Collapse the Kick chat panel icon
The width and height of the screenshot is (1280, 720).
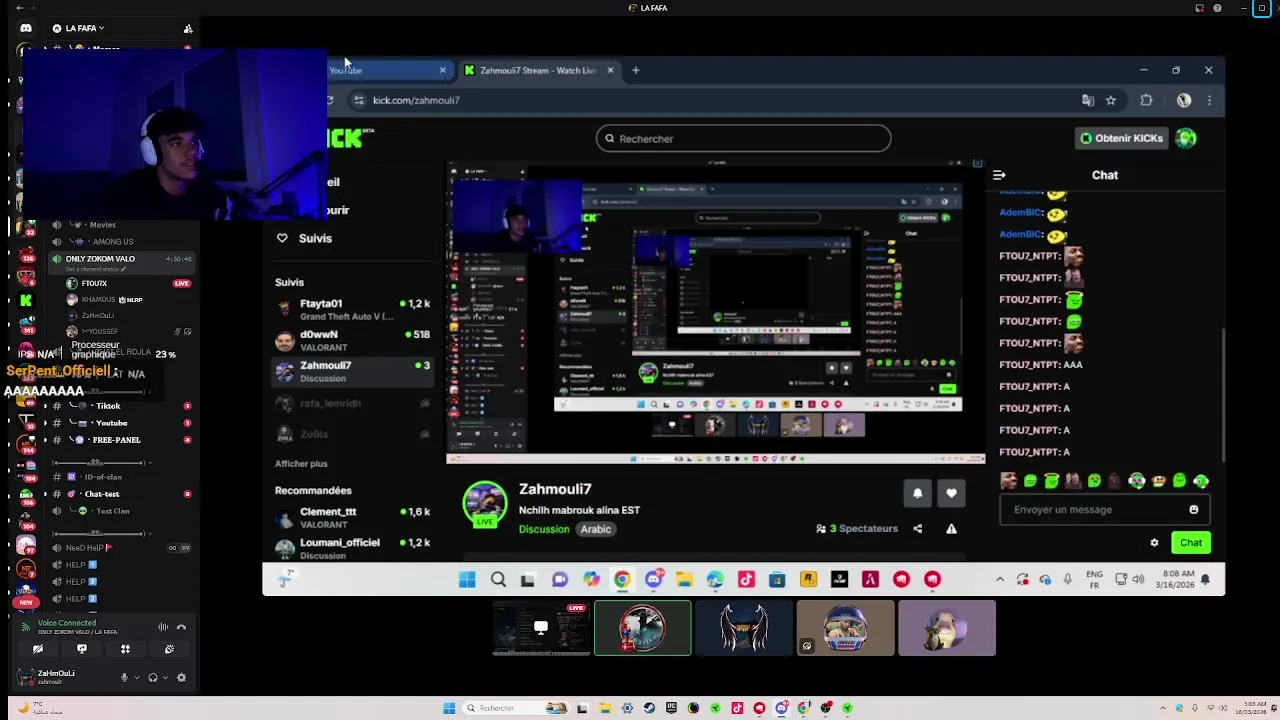click(999, 175)
